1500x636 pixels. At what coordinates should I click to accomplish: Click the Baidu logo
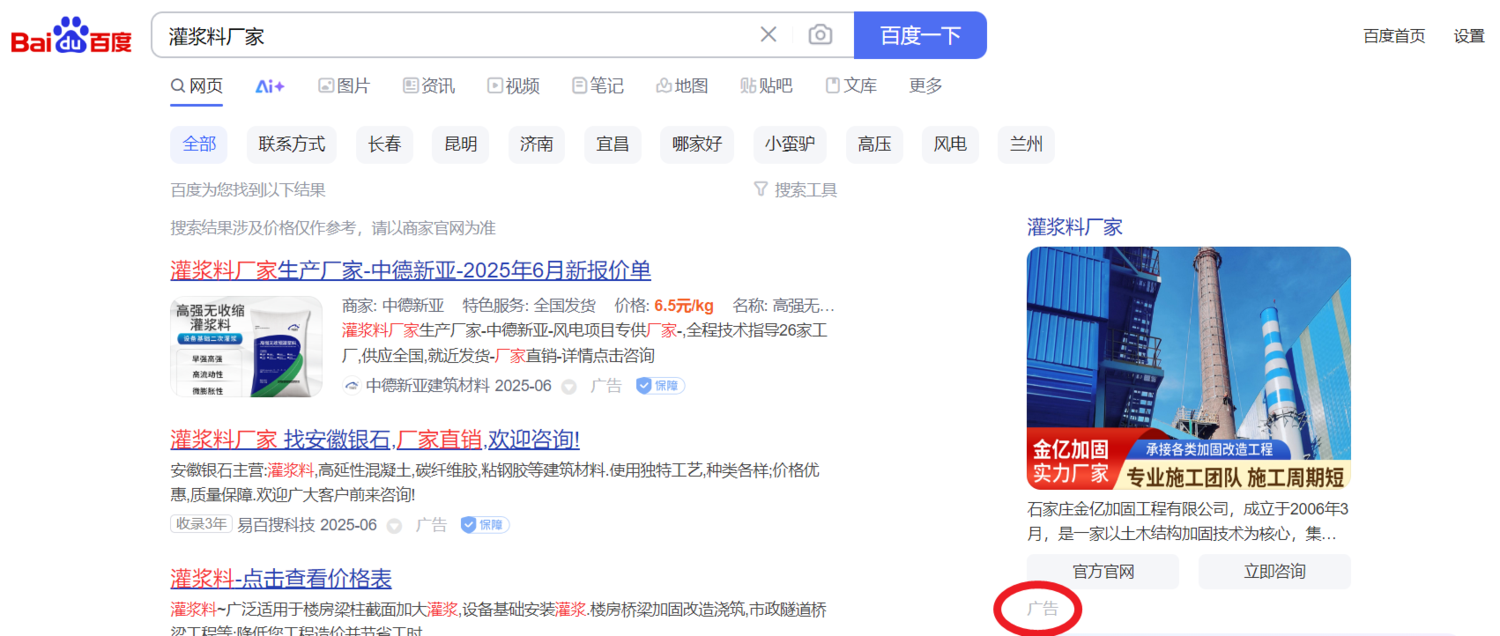coord(71,36)
